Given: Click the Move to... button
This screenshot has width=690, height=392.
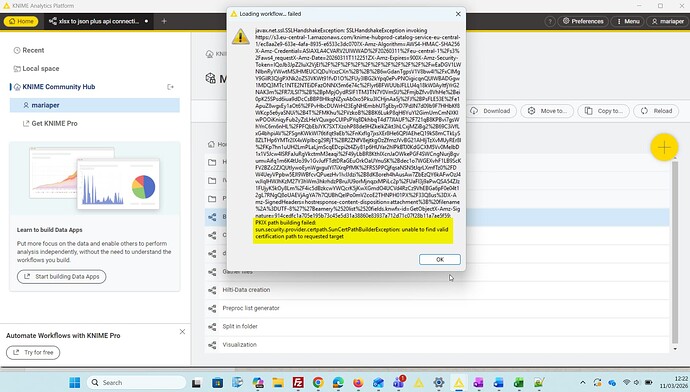Looking at the screenshot, I should [x=547, y=111].
